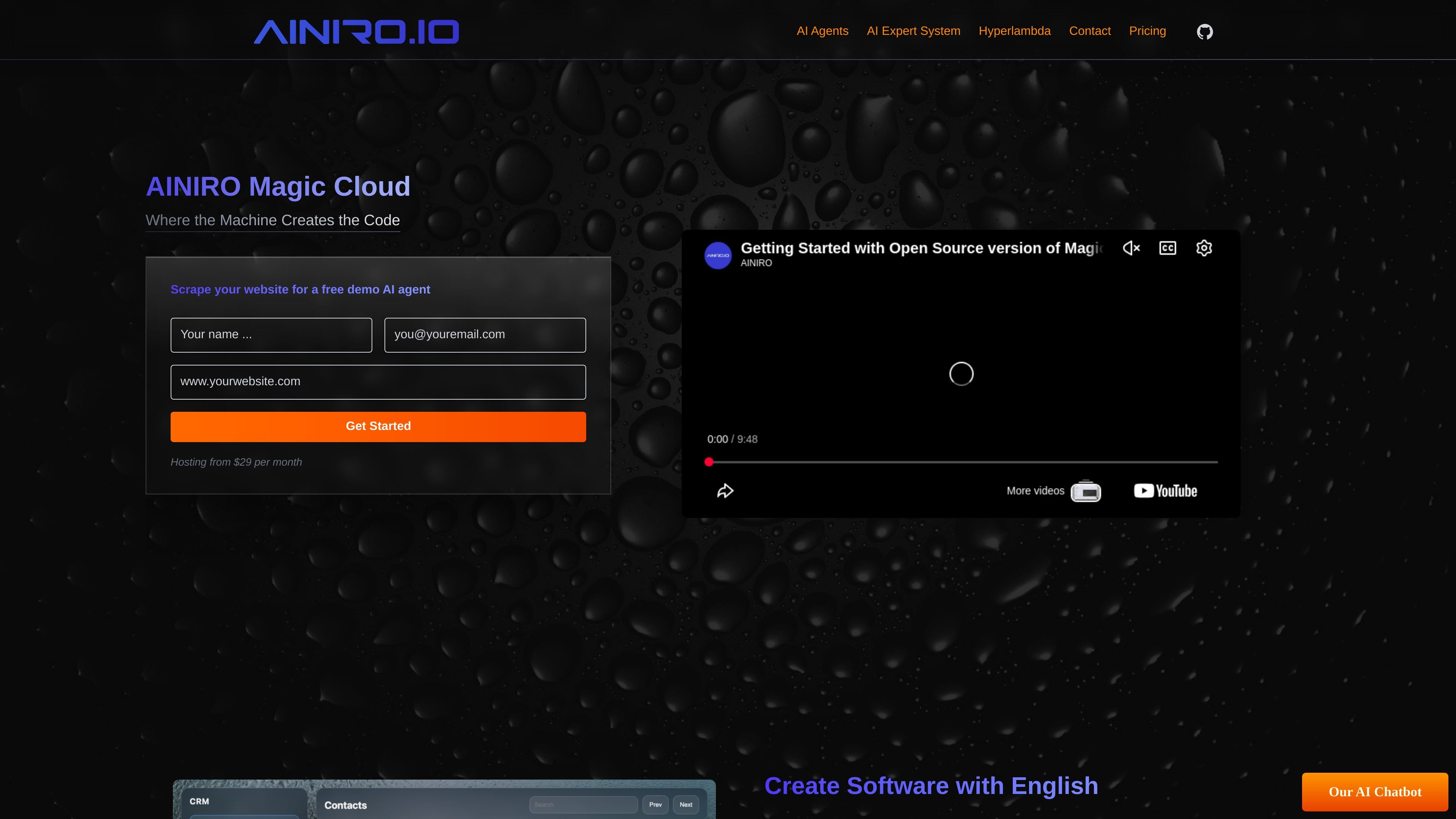The width and height of the screenshot is (1456, 819).
Task: Click the Contacts heading in preview
Action: pos(345,805)
